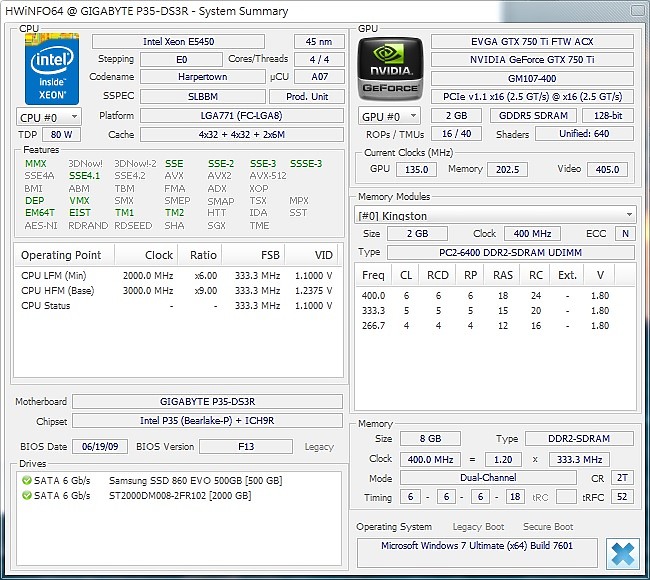The image size is (650, 580).
Task: Click the Operating Point column header
Action: (x=64, y=255)
